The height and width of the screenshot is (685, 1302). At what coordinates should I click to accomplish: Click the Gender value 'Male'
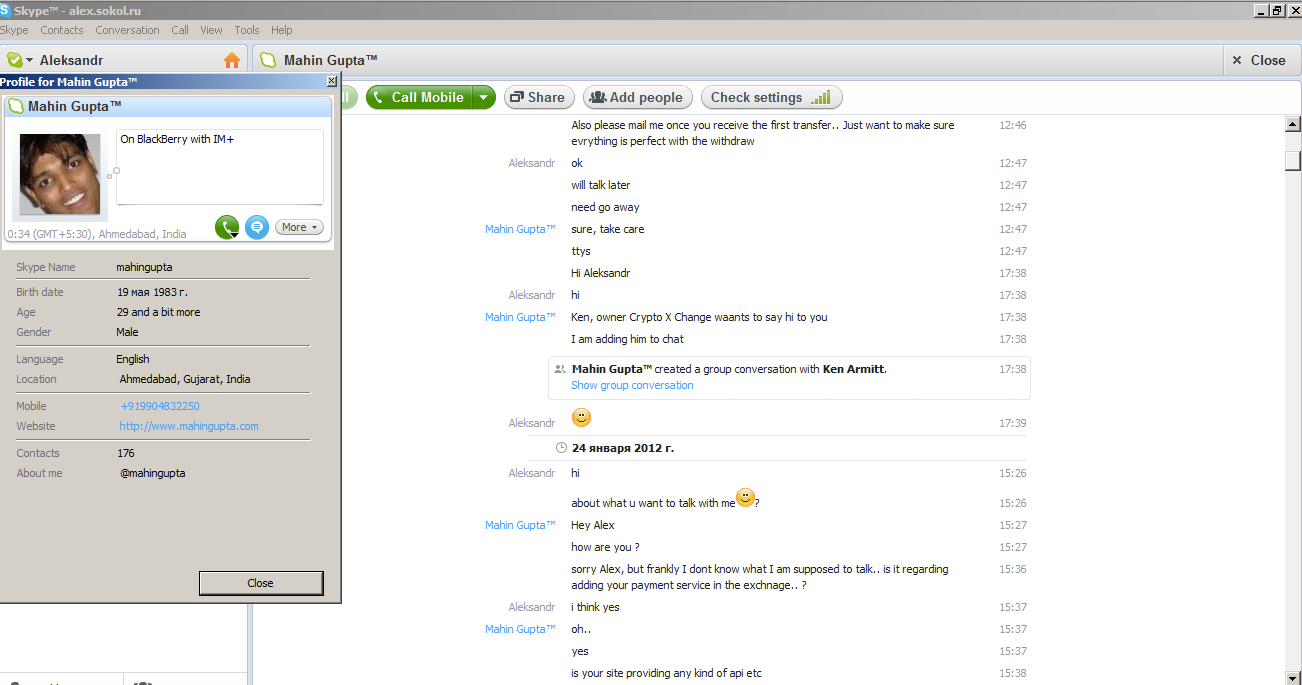127,332
